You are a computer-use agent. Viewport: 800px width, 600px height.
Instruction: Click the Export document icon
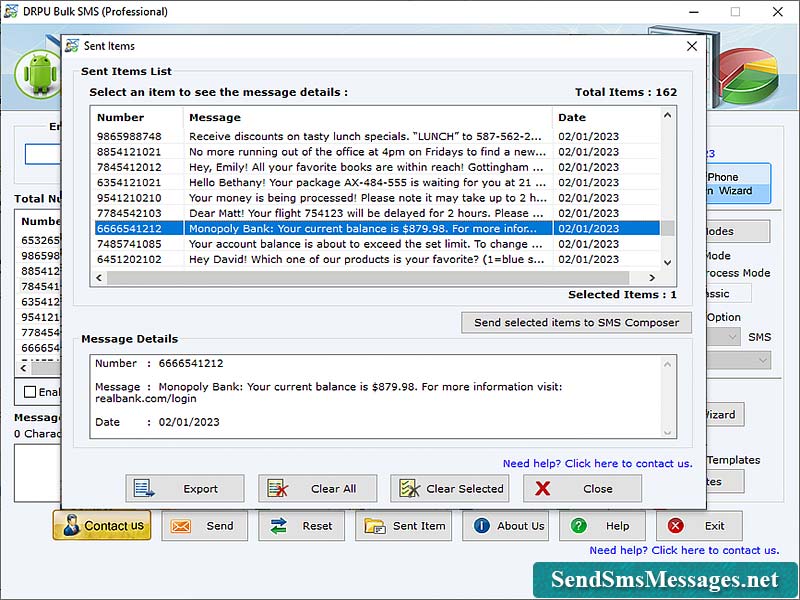(144, 488)
